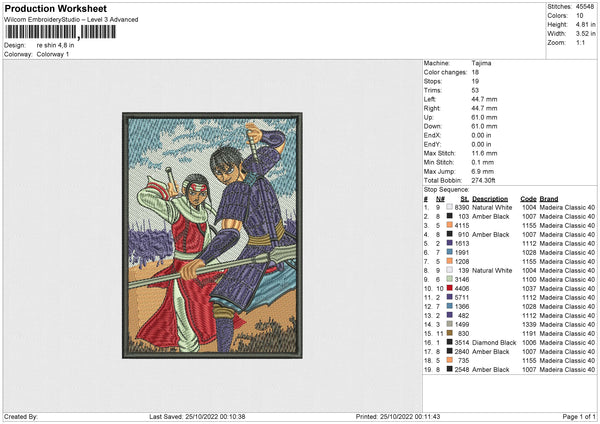Click 'Natural White' description in stop 8
600x424 pixels.
coord(492,271)
